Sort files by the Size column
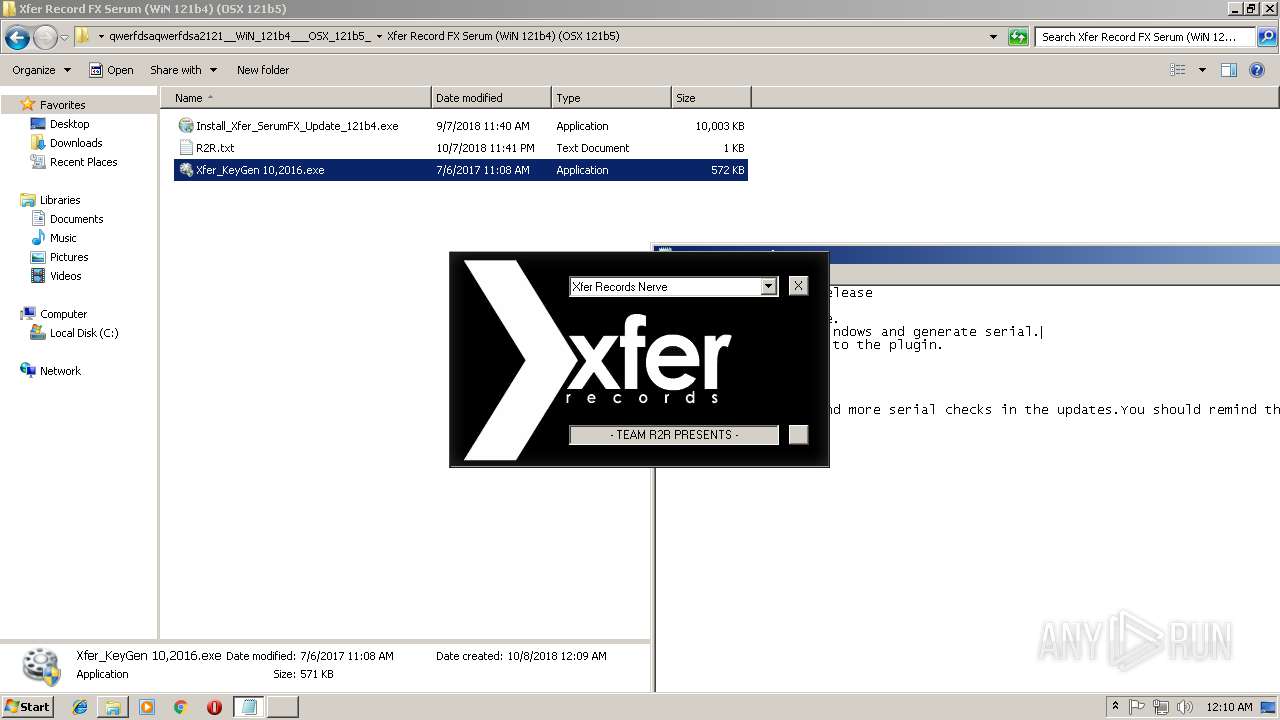Image resolution: width=1280 pixels, height=720 pixels. click(711, 98)
